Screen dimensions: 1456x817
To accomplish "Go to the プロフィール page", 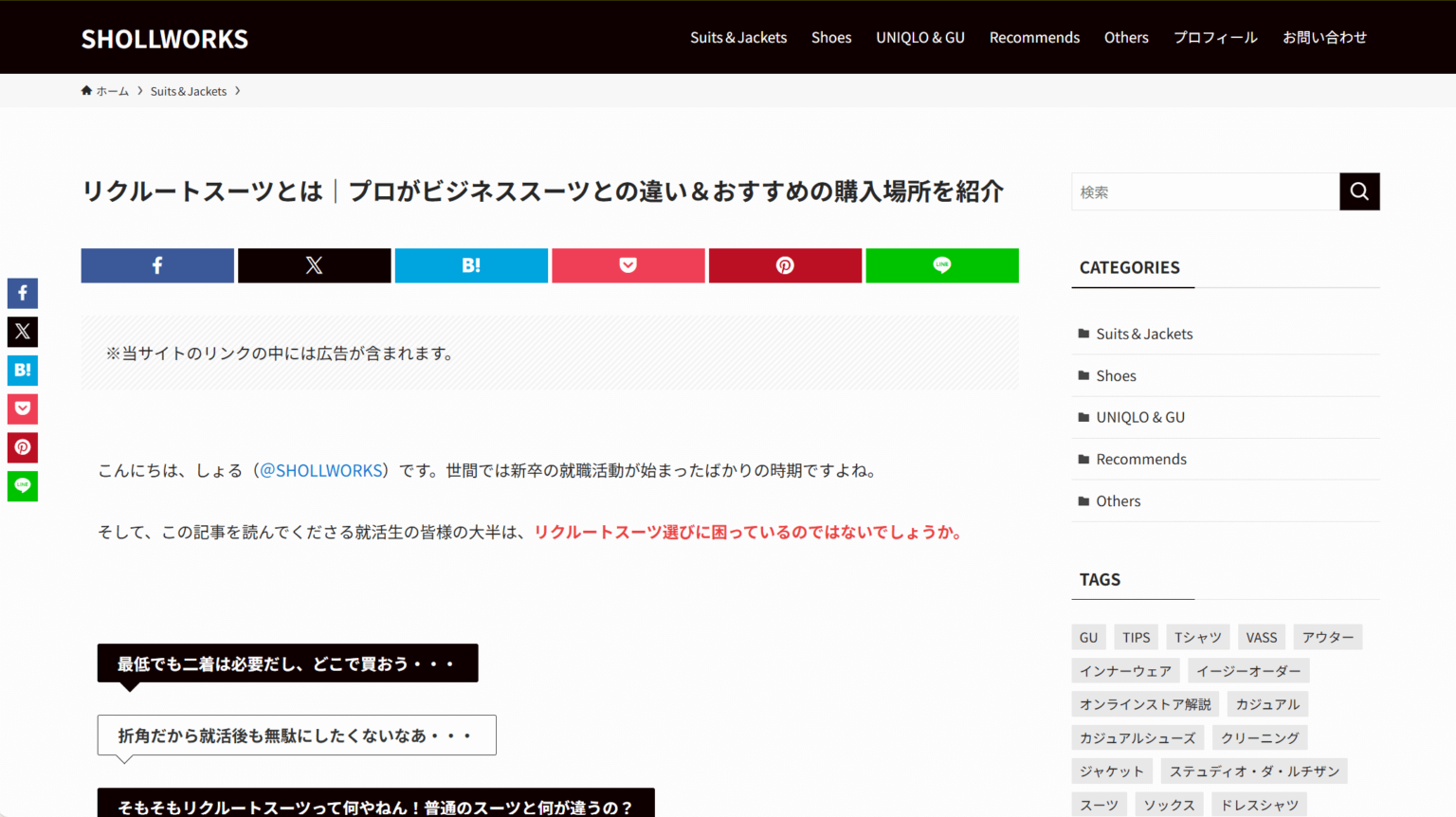I will point(1214,37).
